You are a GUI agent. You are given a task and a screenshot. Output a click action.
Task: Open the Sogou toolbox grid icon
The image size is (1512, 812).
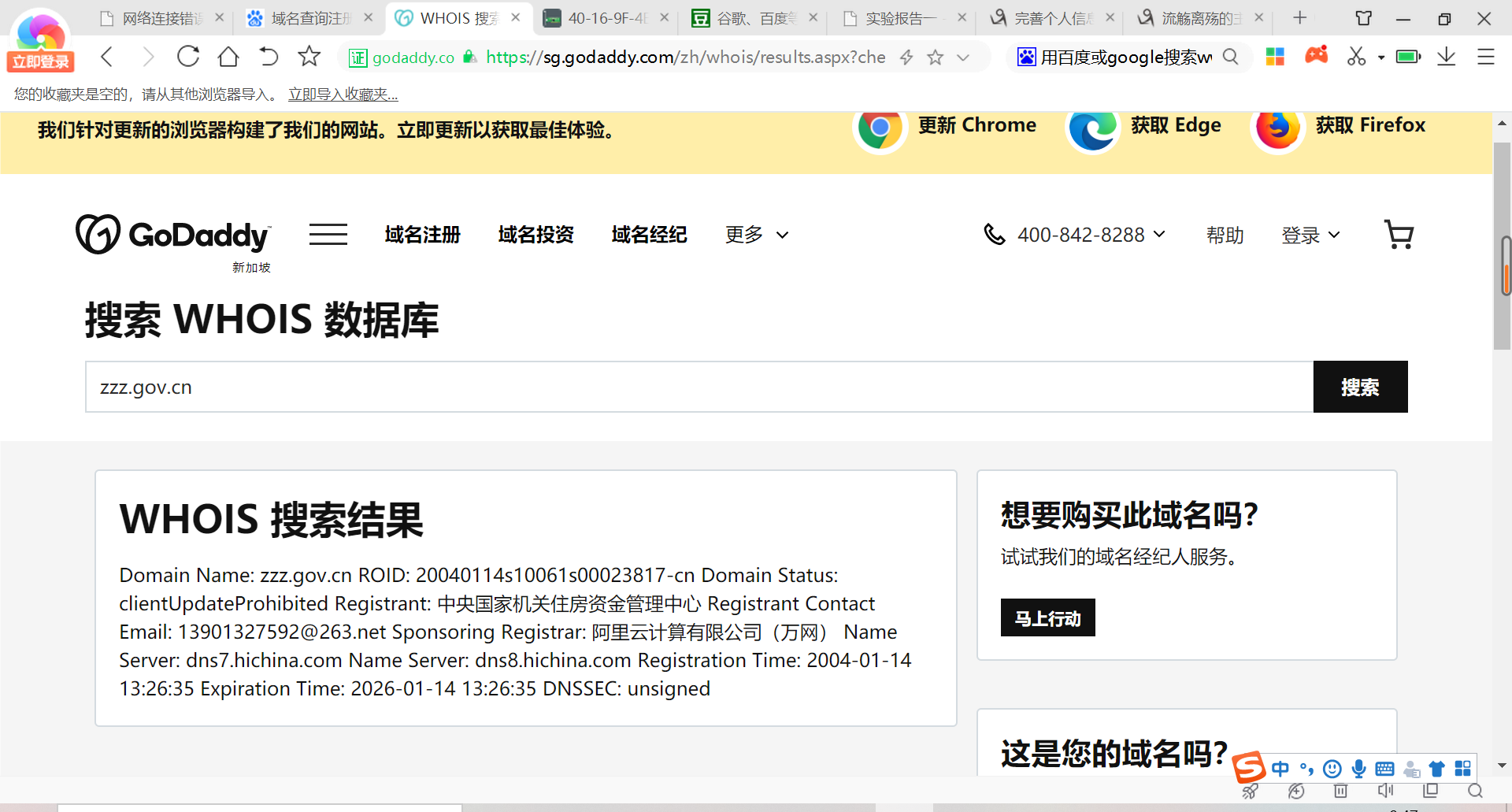[1463, 768]
